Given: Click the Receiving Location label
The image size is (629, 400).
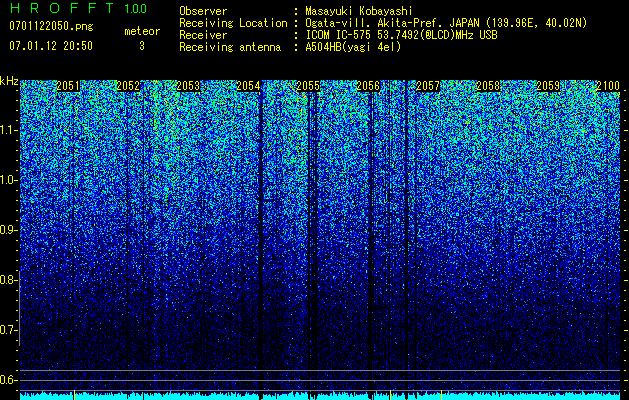Looking at the screenshot, I should tap(233, 23).
